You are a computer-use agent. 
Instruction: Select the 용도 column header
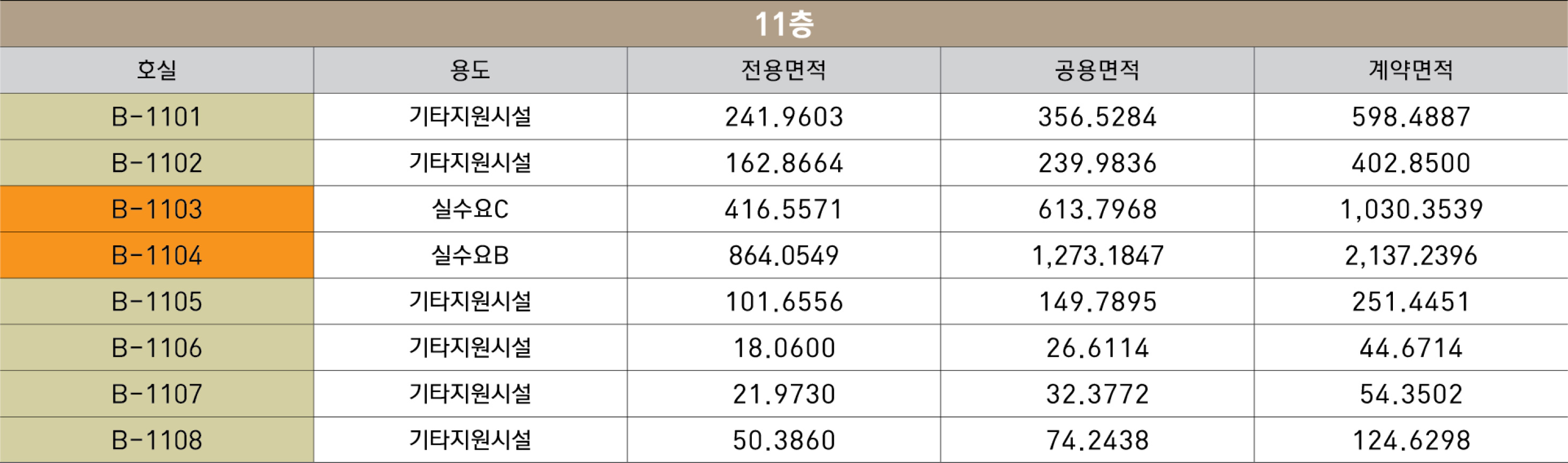point(470,70)
